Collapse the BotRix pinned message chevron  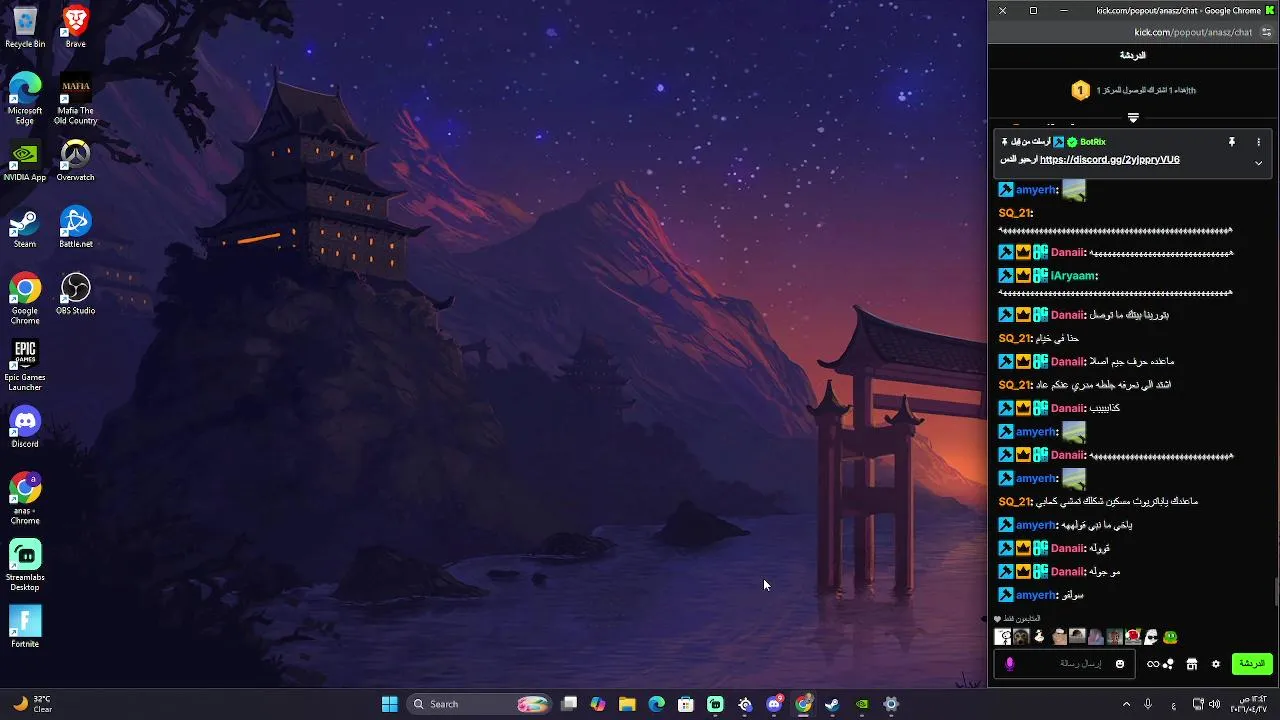1258,163
